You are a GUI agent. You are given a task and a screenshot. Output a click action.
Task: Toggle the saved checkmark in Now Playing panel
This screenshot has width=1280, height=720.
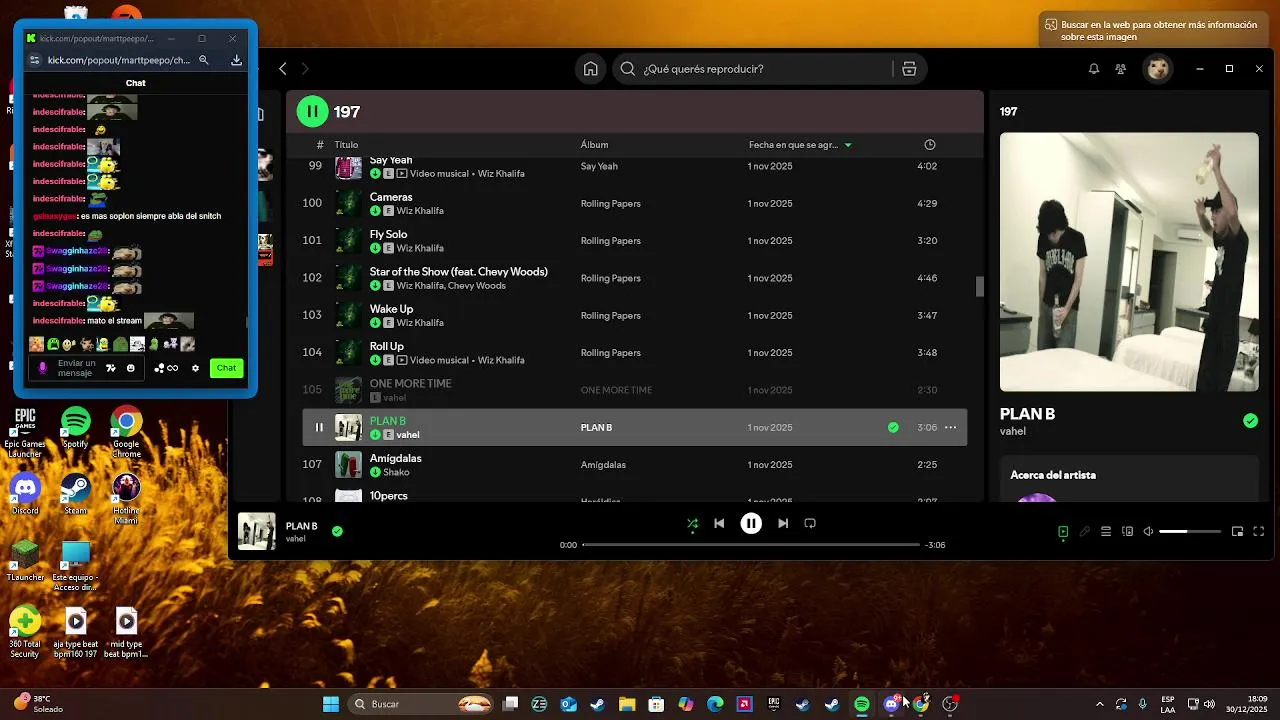tap(1250, 421)
